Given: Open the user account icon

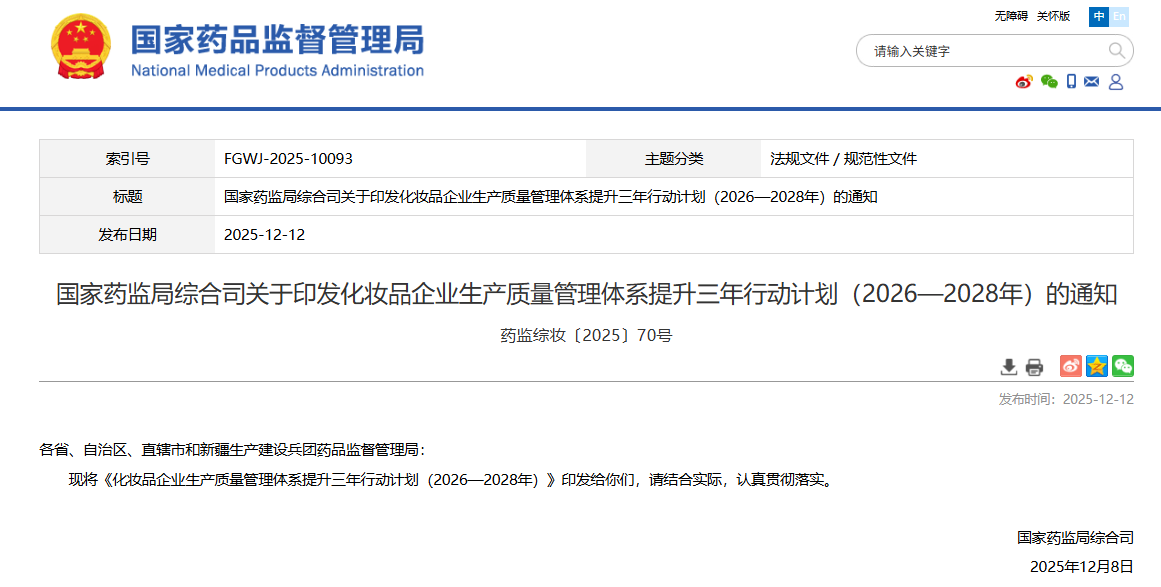Looking at the screenshot, I should (1116, 82).
